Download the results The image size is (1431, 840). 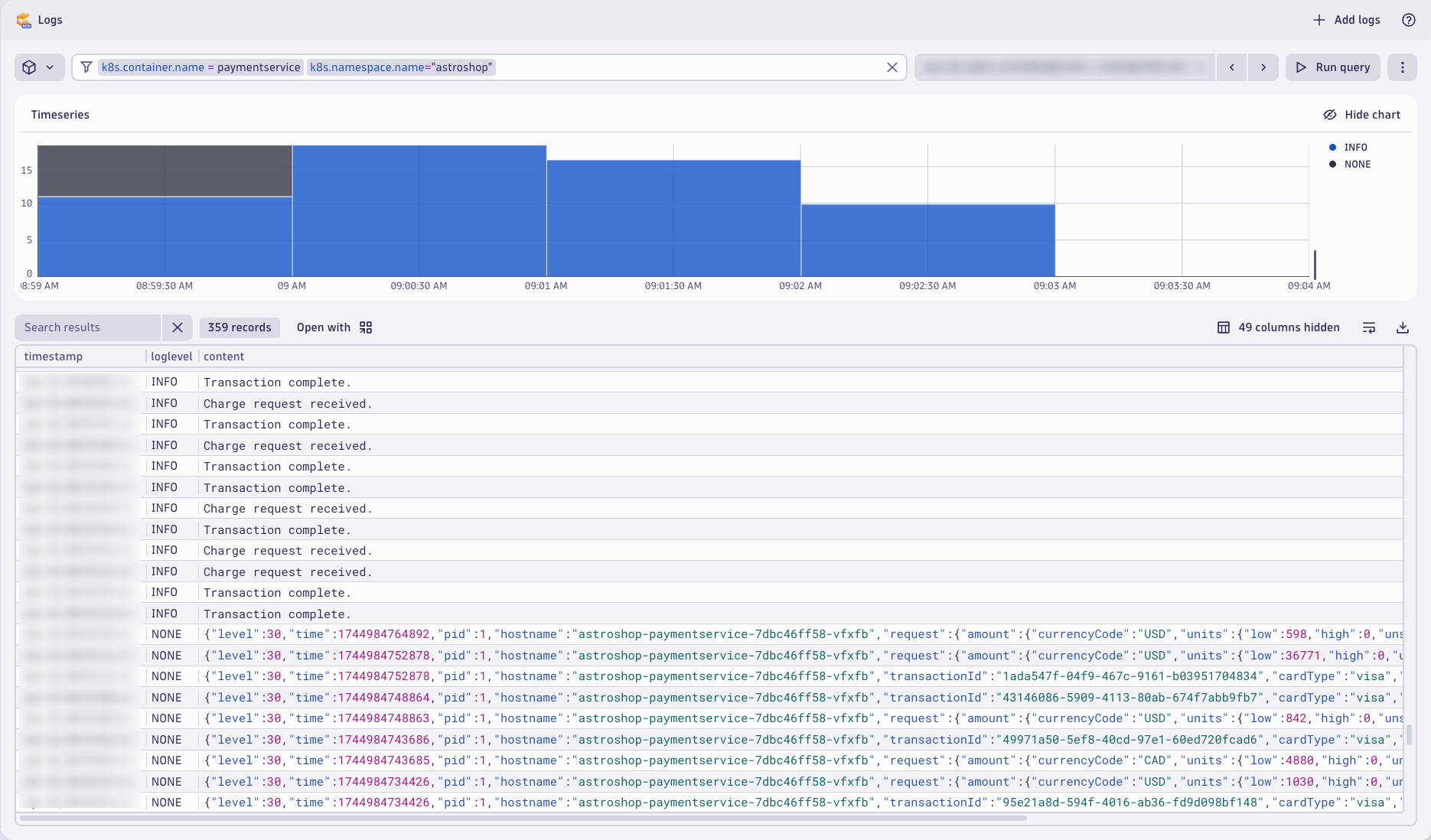pyautogui.click(x=1403, y=327)
